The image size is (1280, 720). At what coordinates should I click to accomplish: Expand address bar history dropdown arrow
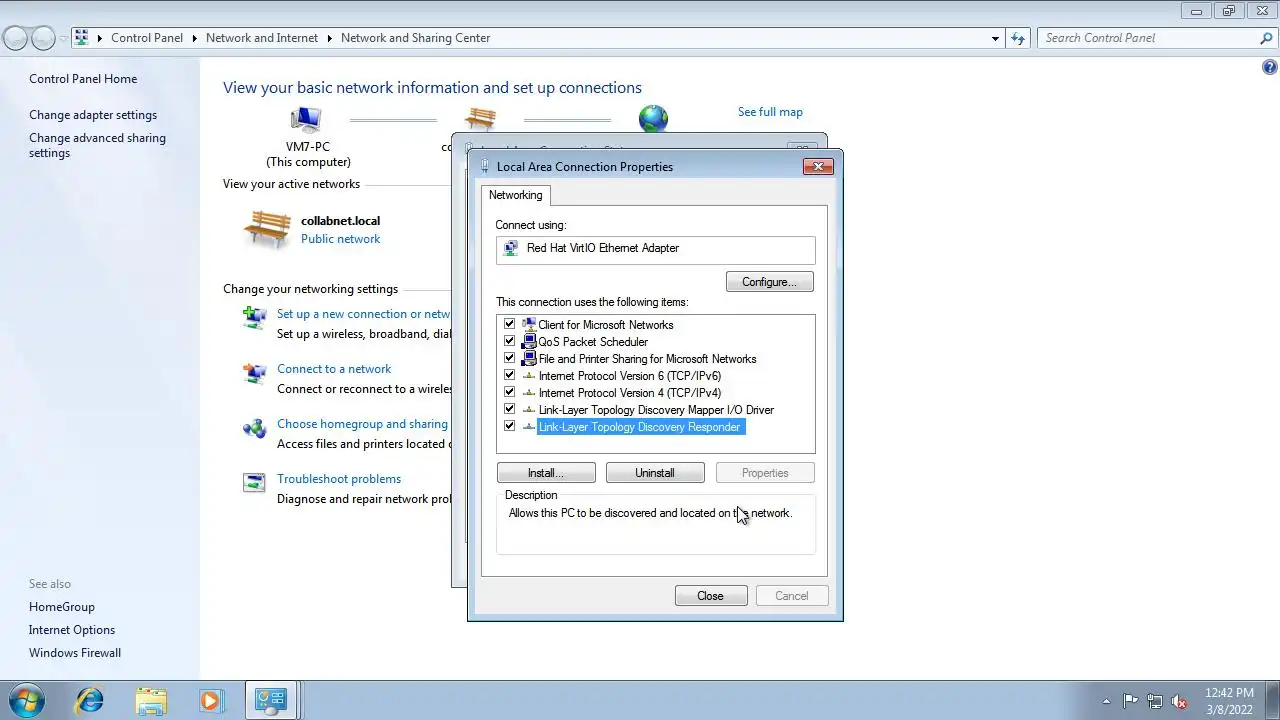(995, 38)
